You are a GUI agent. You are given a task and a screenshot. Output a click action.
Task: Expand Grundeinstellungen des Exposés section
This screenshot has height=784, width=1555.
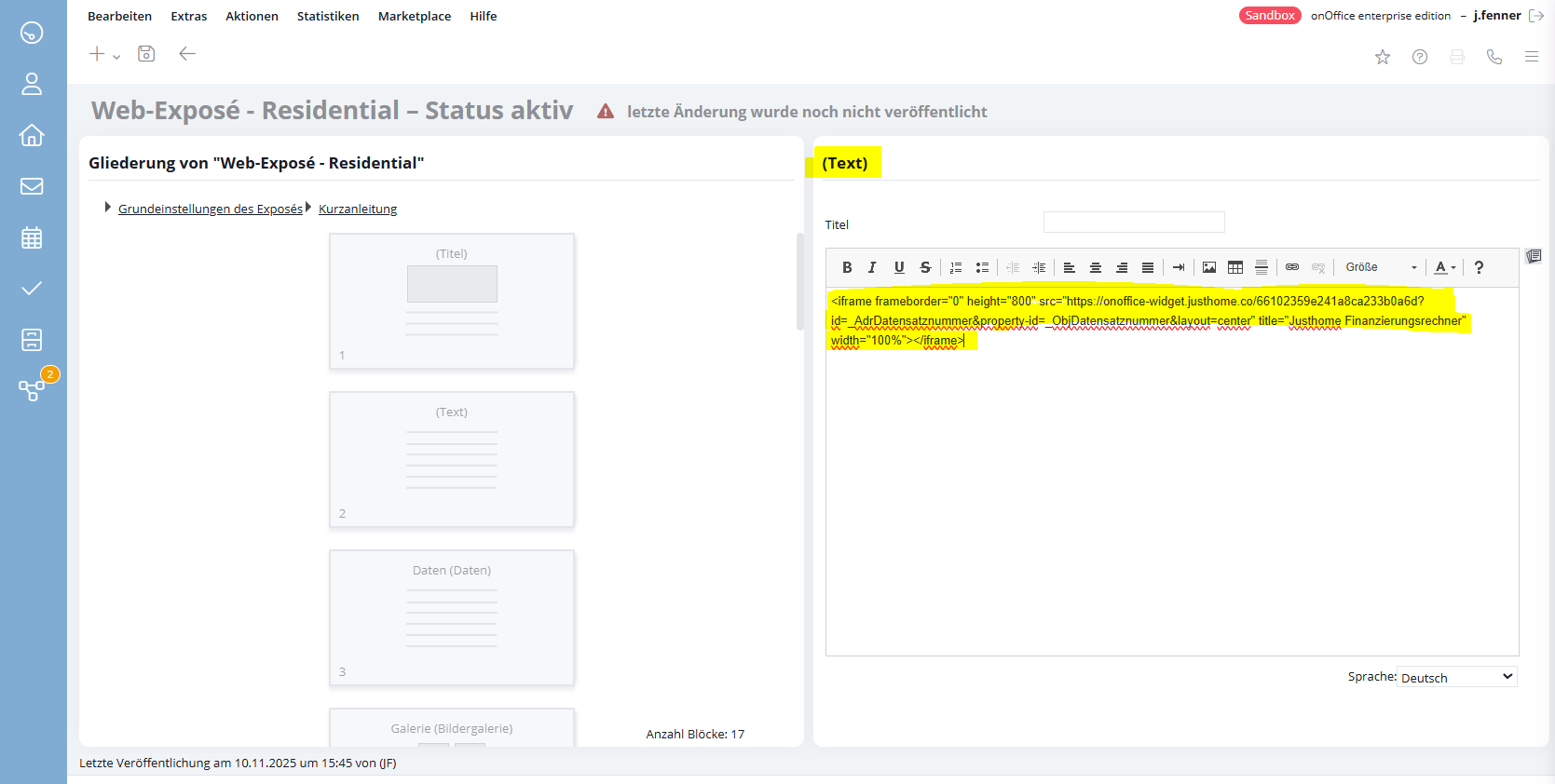[x=210, y=209]
